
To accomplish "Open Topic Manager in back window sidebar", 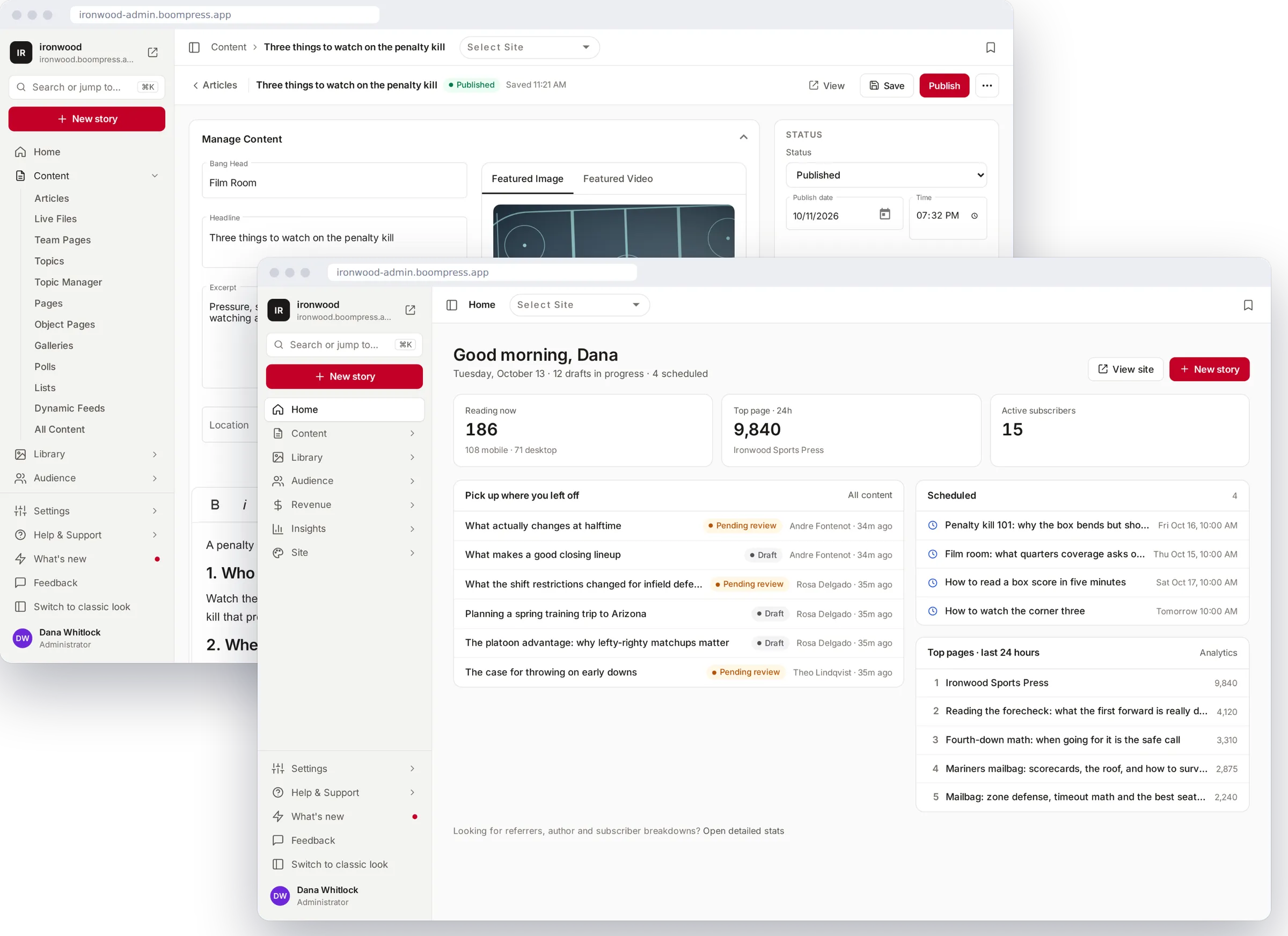I will (68, 282).
